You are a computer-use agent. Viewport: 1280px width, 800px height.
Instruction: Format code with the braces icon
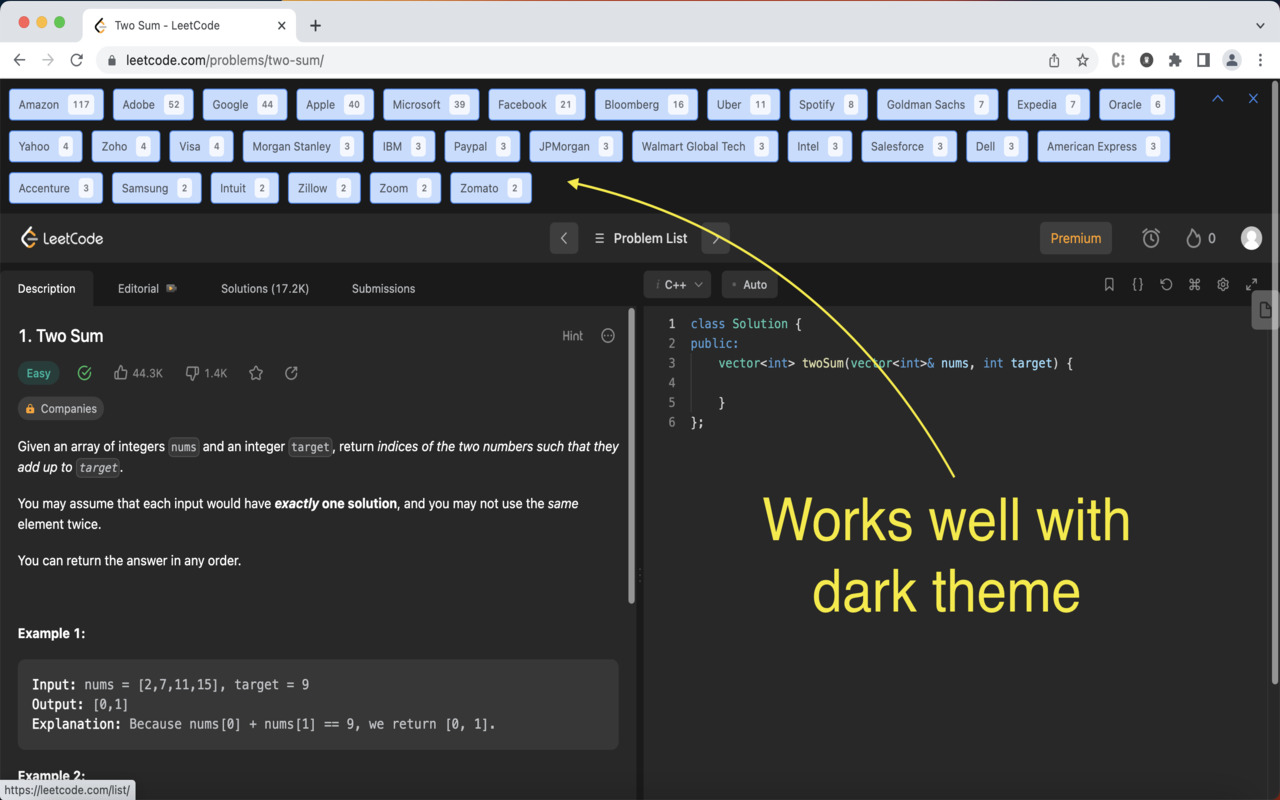pos(1137,285)
